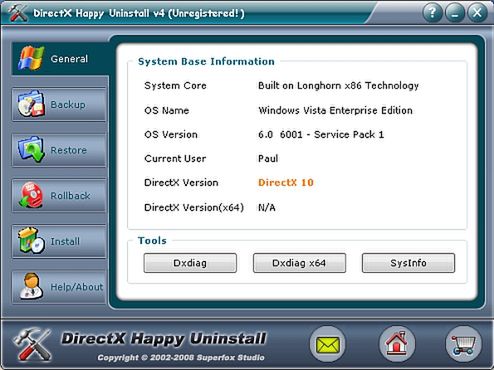Go to the Install section

59,241
